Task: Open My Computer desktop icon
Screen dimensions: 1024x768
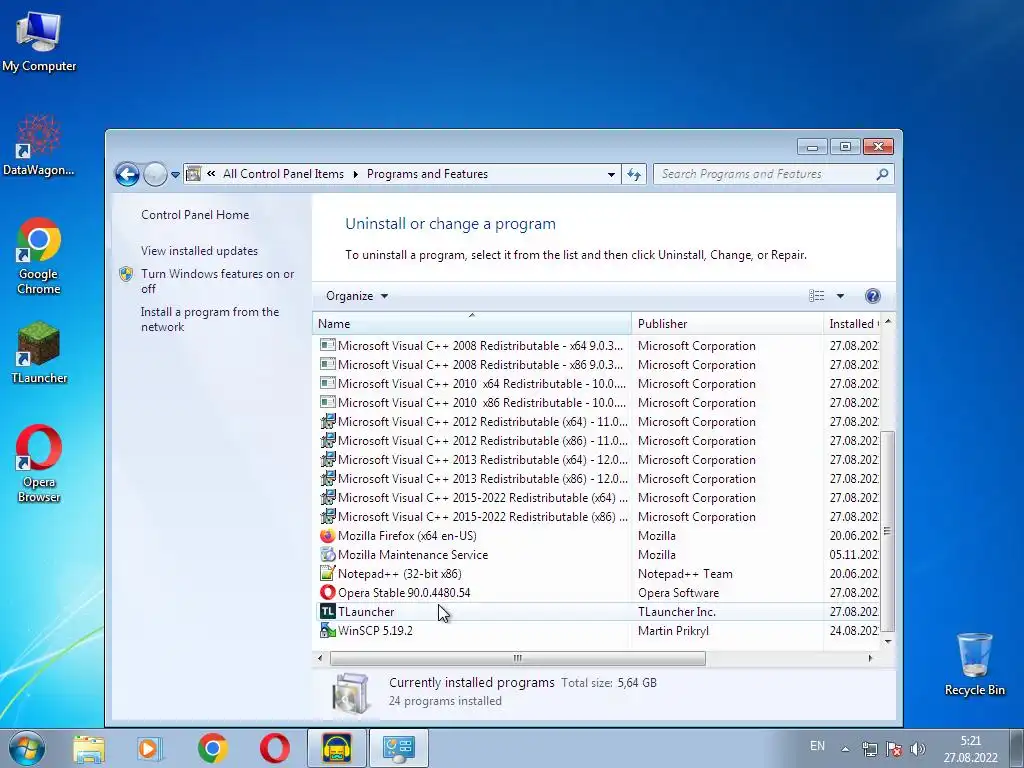Action: [x=39, y=42]
